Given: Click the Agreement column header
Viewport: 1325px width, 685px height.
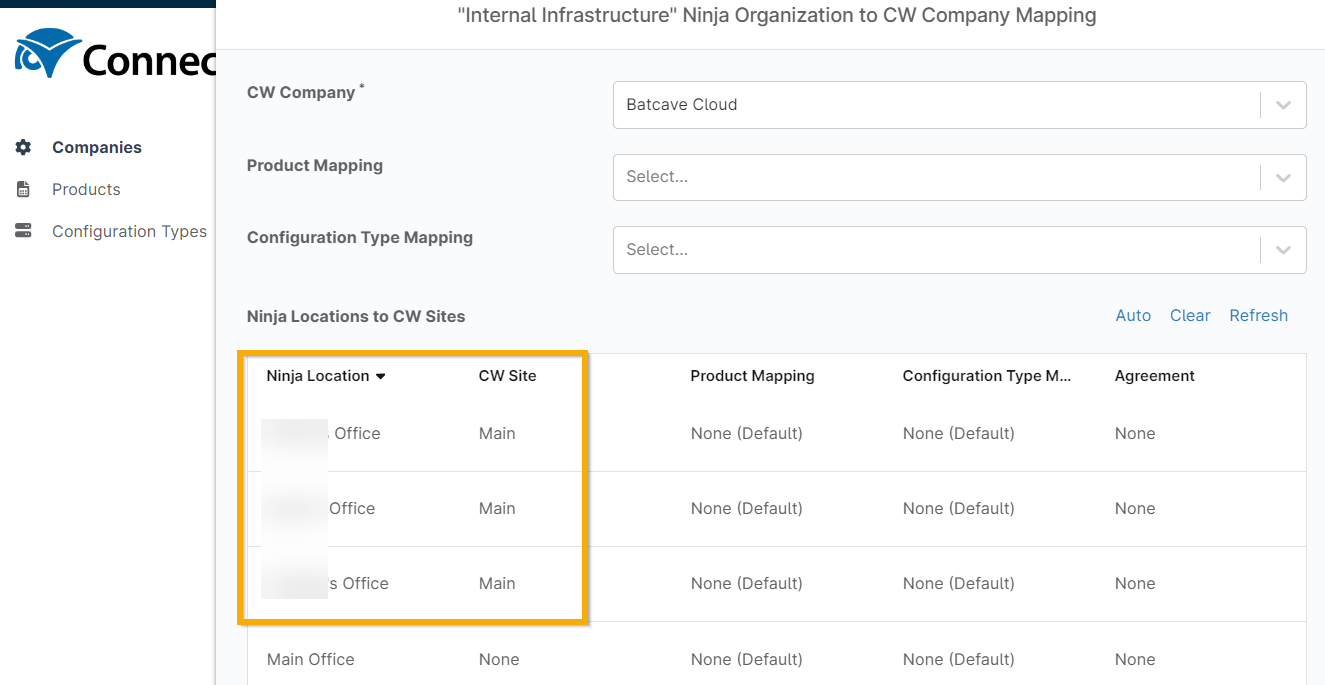Looking at the screenshot, I should [1154, 376].
